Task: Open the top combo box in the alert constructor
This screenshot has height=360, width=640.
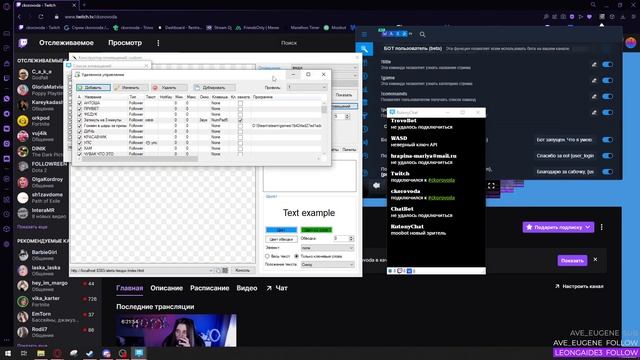Action: (324, 68)
